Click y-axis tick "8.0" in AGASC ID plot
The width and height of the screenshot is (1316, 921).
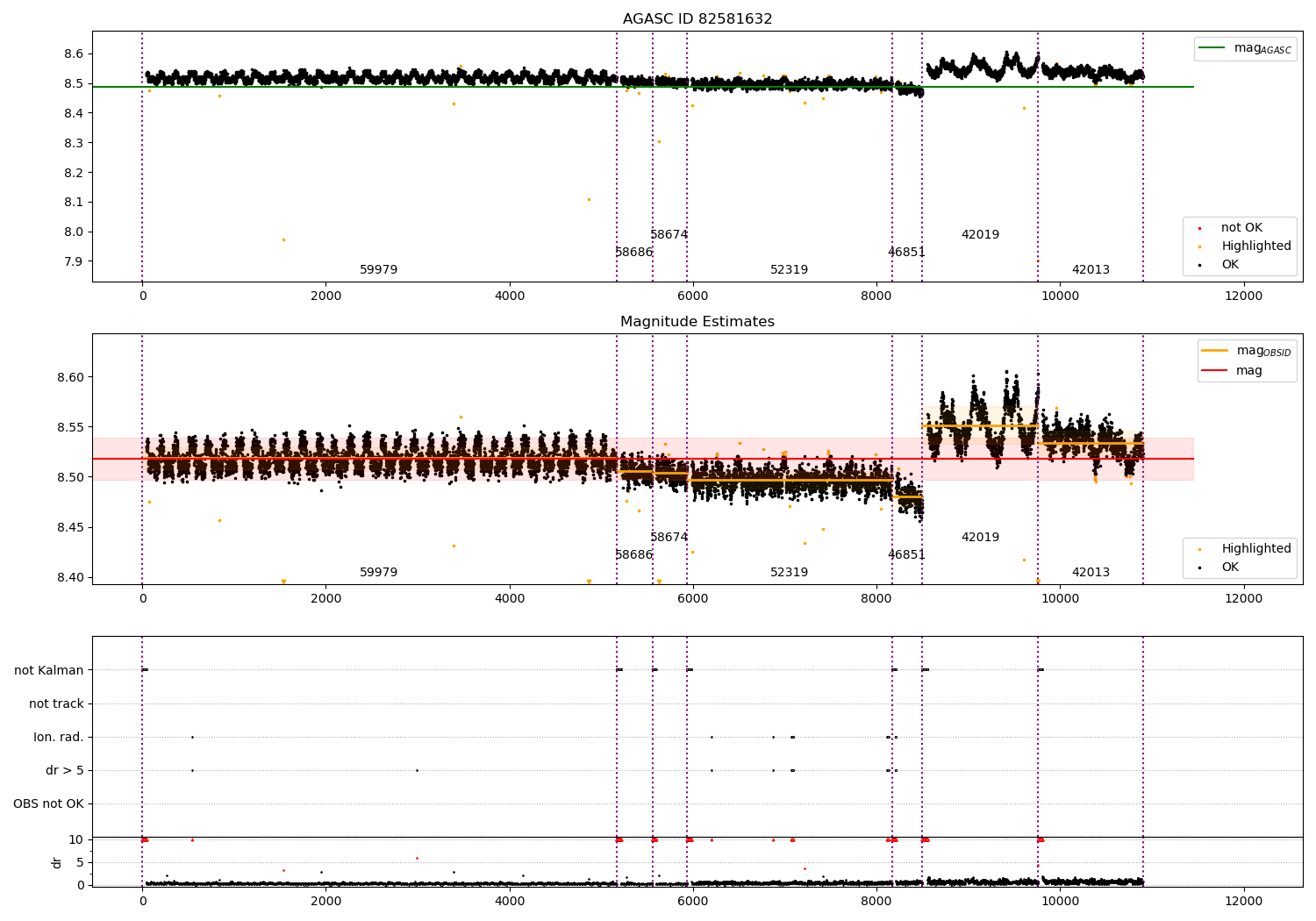[74, 232]
